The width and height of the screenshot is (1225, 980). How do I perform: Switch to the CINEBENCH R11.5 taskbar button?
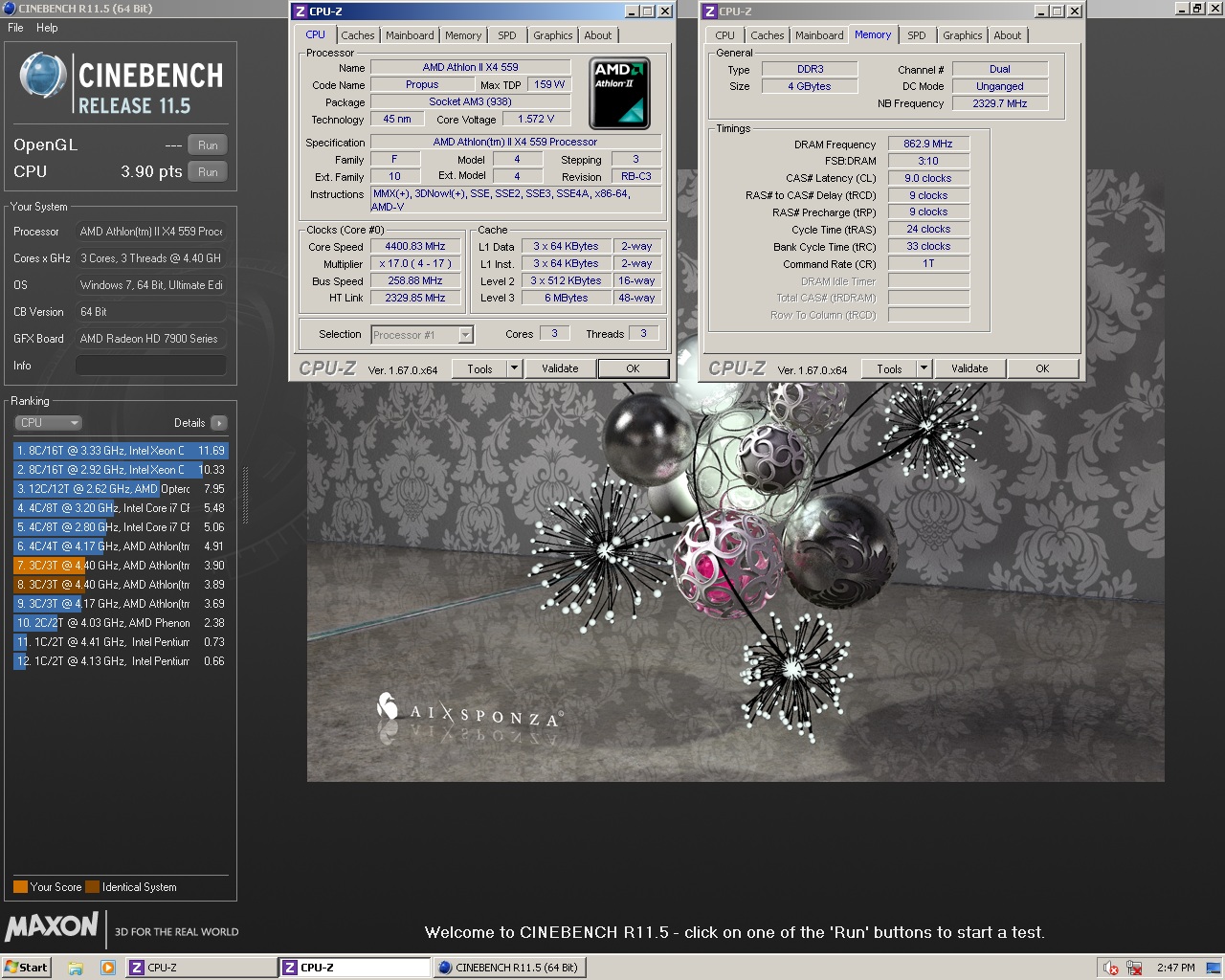[509, 968]
